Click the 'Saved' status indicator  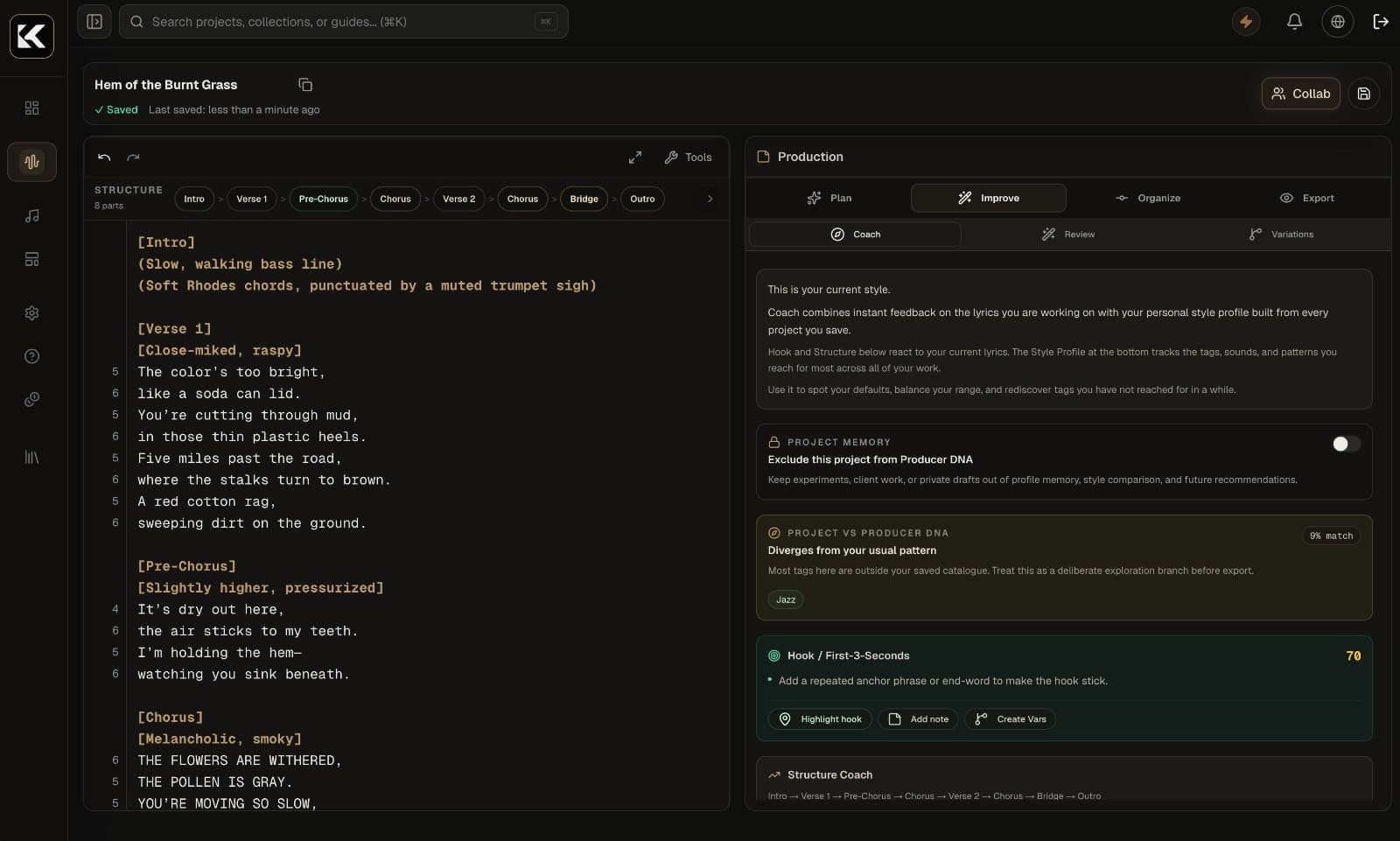pos(116,109)
